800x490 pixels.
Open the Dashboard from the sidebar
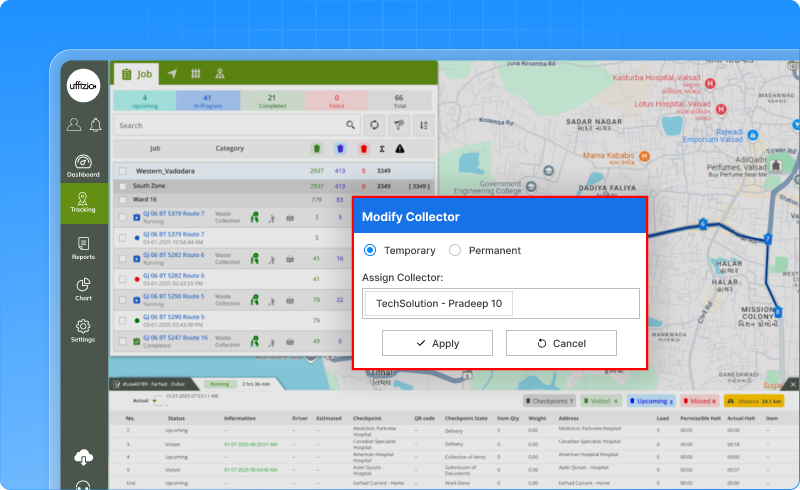(83, 165)
